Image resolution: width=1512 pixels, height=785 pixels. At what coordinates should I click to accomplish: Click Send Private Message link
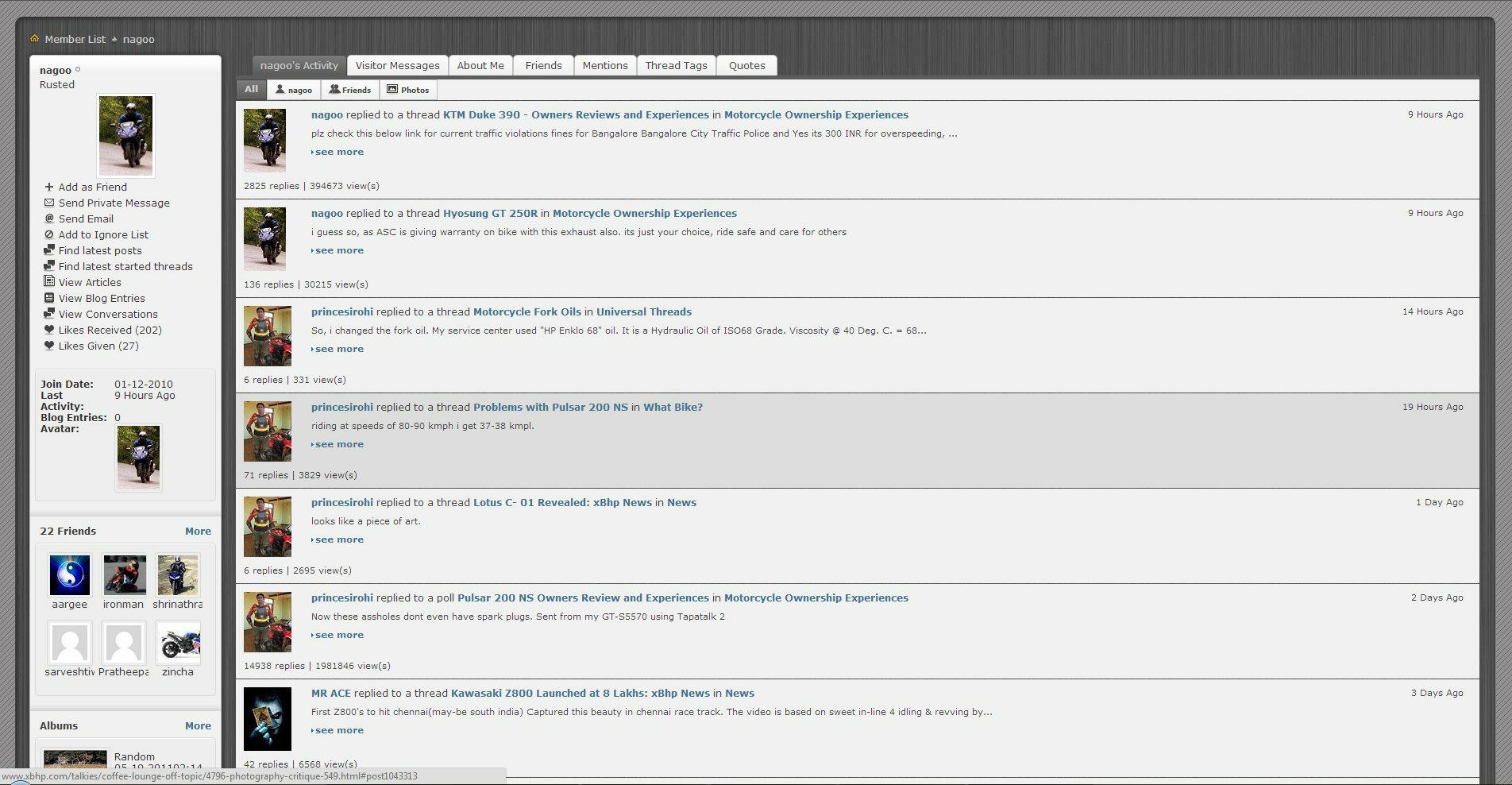(x=114, y=203)
